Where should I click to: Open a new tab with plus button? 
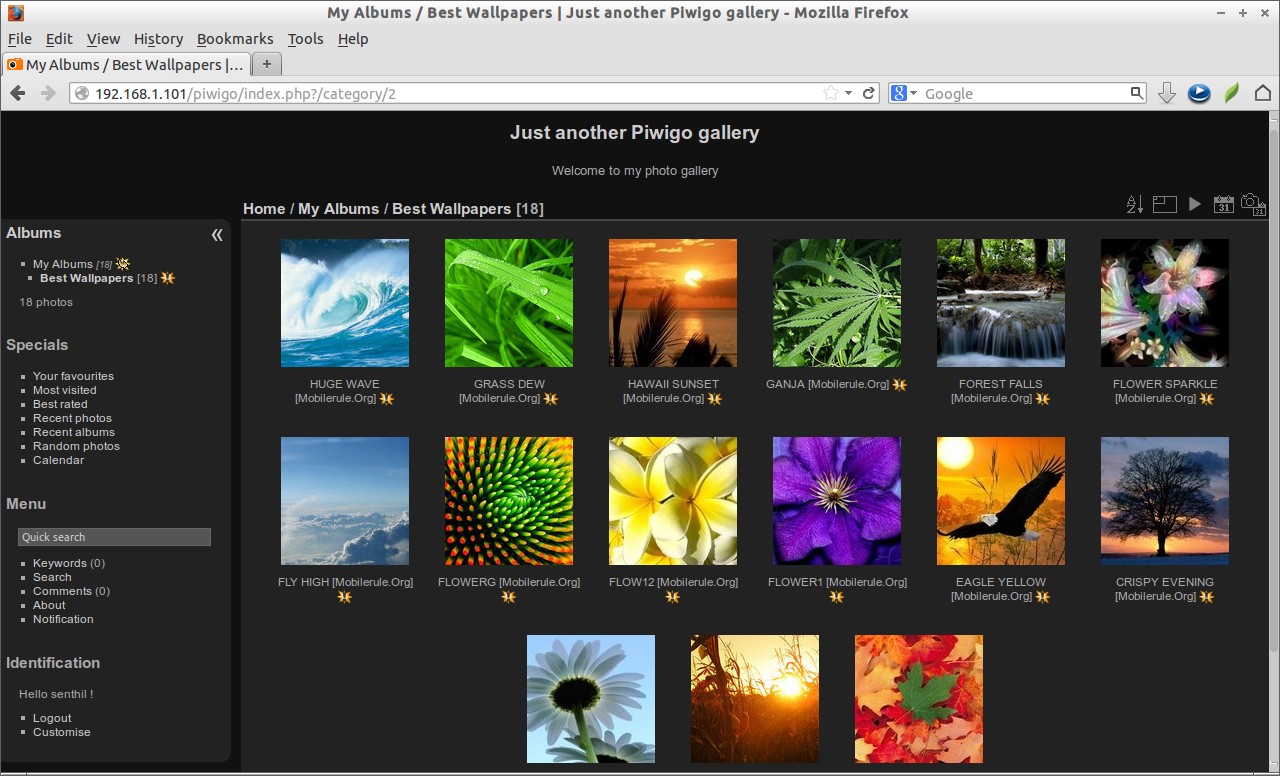[x=266, y=64]
